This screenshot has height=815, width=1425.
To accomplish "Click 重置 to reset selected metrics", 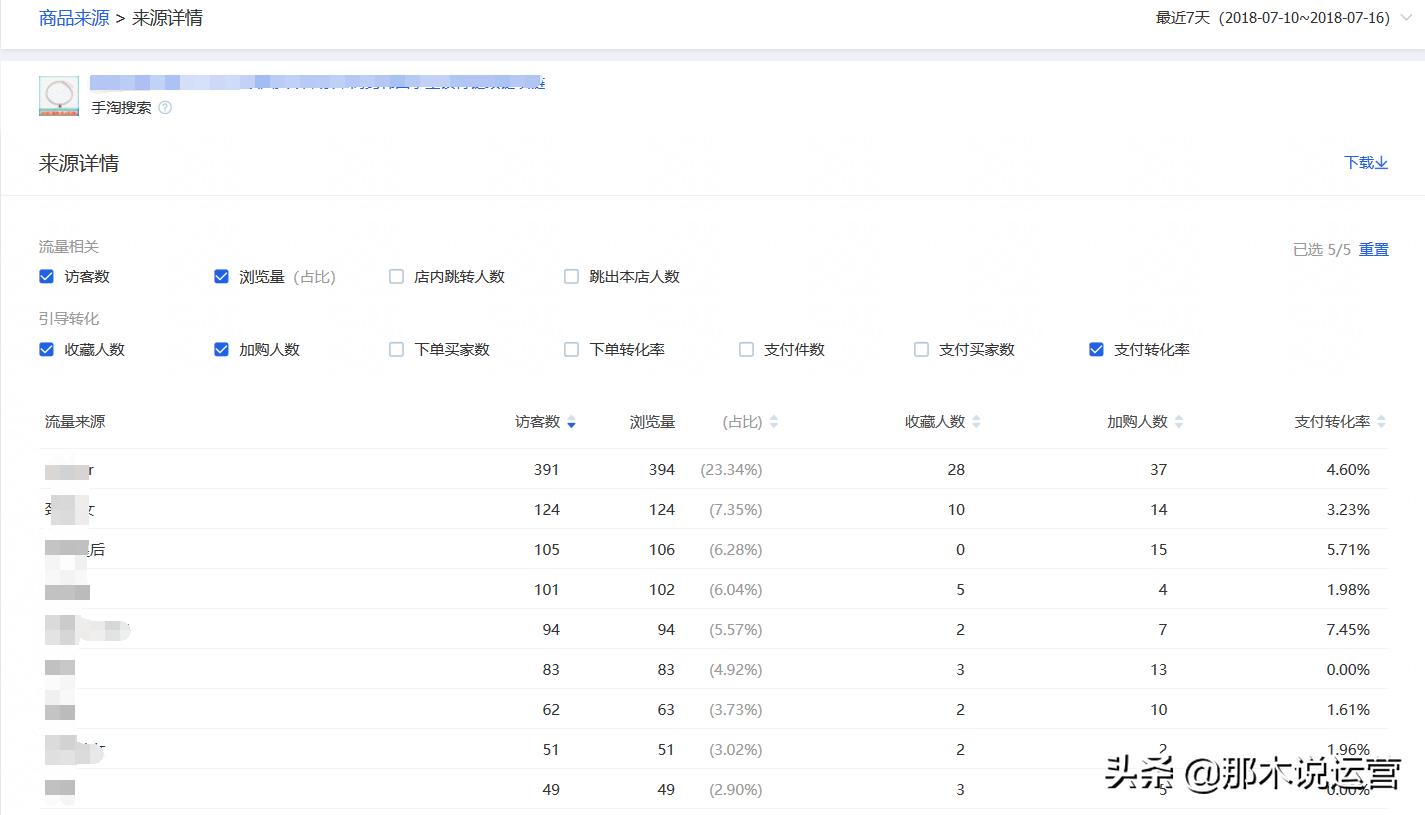I will coord(1373,250).
